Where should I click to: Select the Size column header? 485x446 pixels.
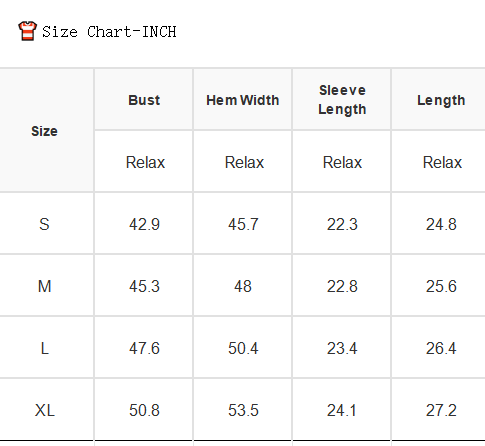point(44,131)
